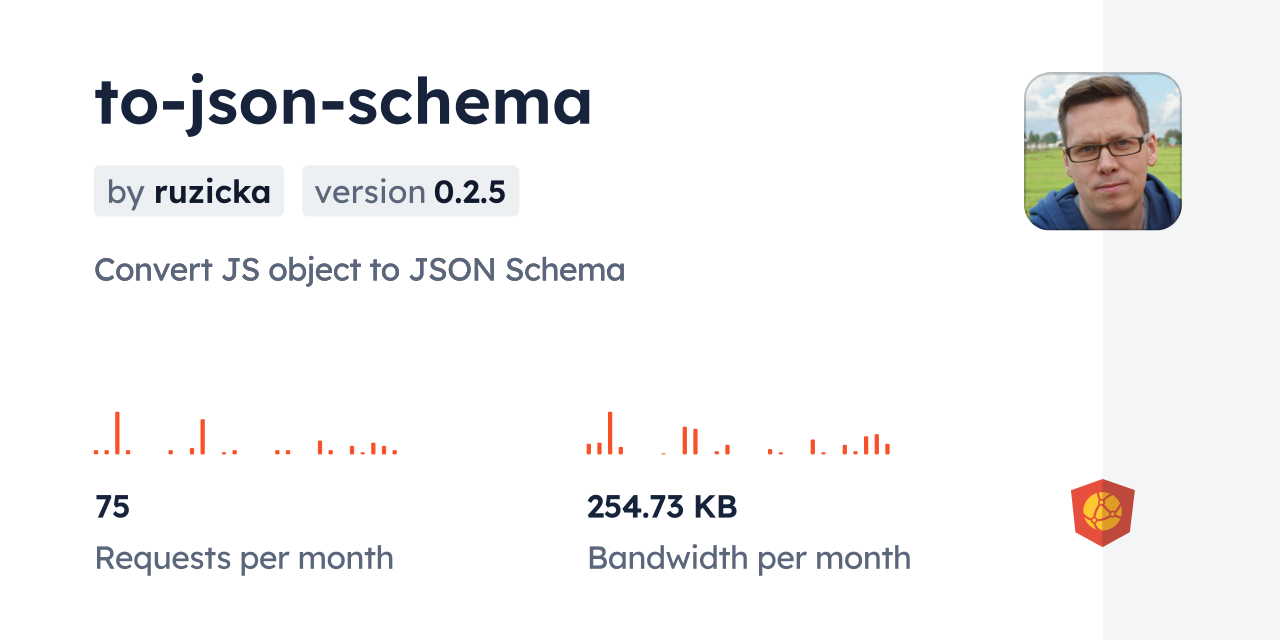Click the "Convert JS object to JSON Schema" description
The image size is (1280, 640).
coord(359,270)
